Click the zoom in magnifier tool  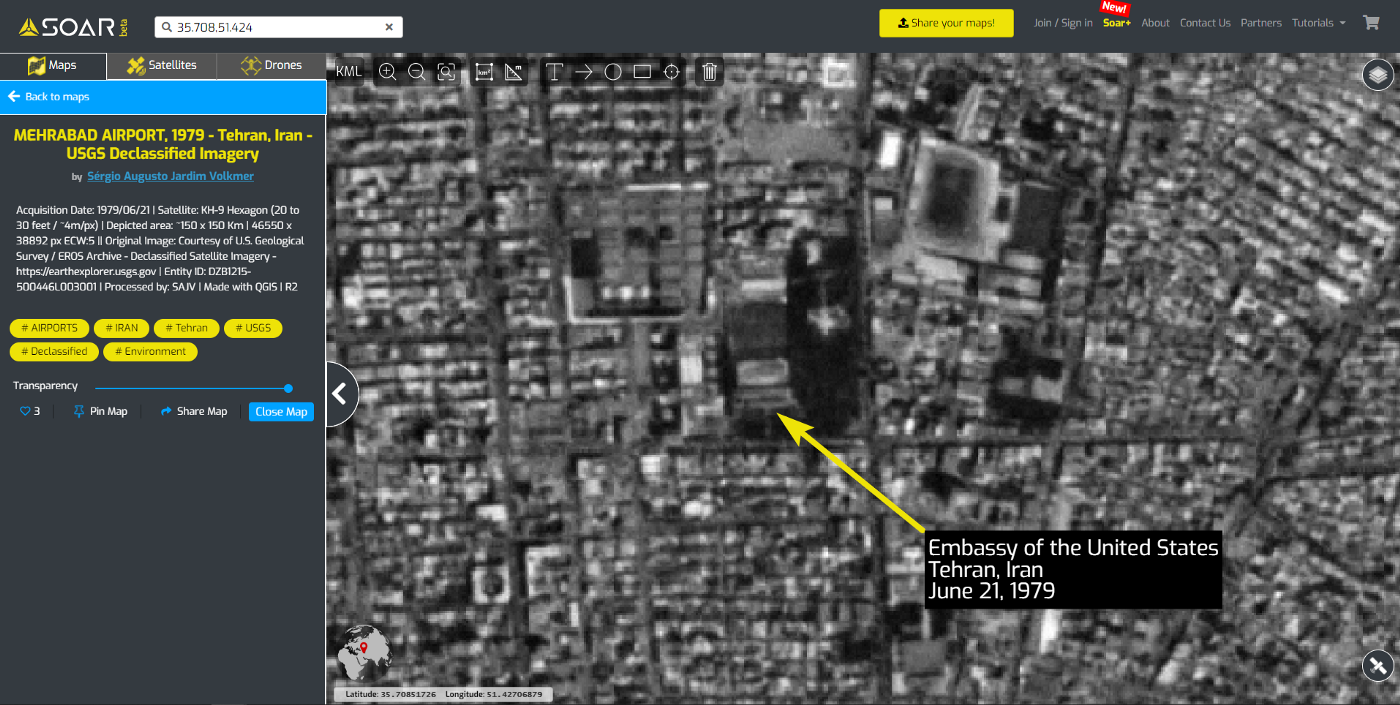[388, 72]
